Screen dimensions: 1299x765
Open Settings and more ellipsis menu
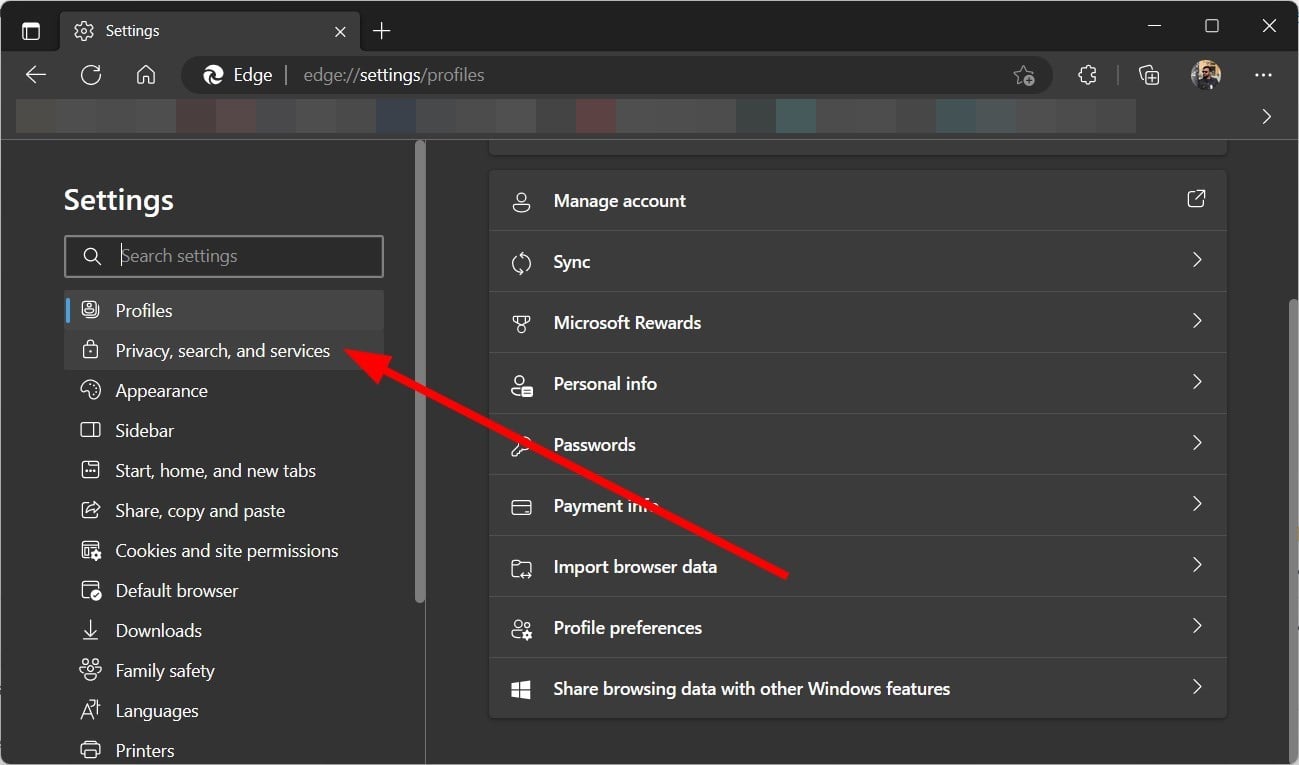[1263, 75]
